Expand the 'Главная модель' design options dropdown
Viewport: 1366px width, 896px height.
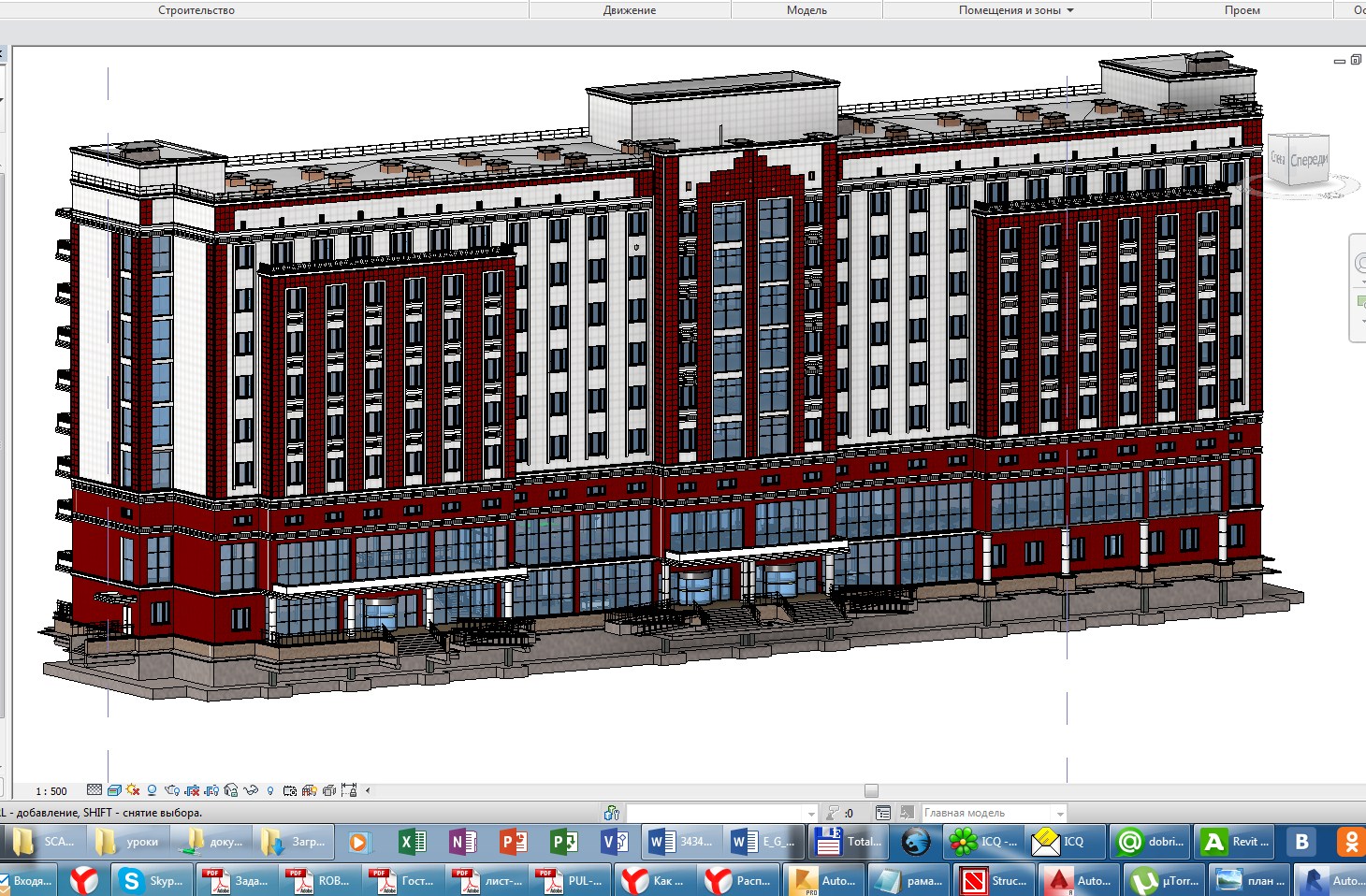click(x=1059, y=814)
